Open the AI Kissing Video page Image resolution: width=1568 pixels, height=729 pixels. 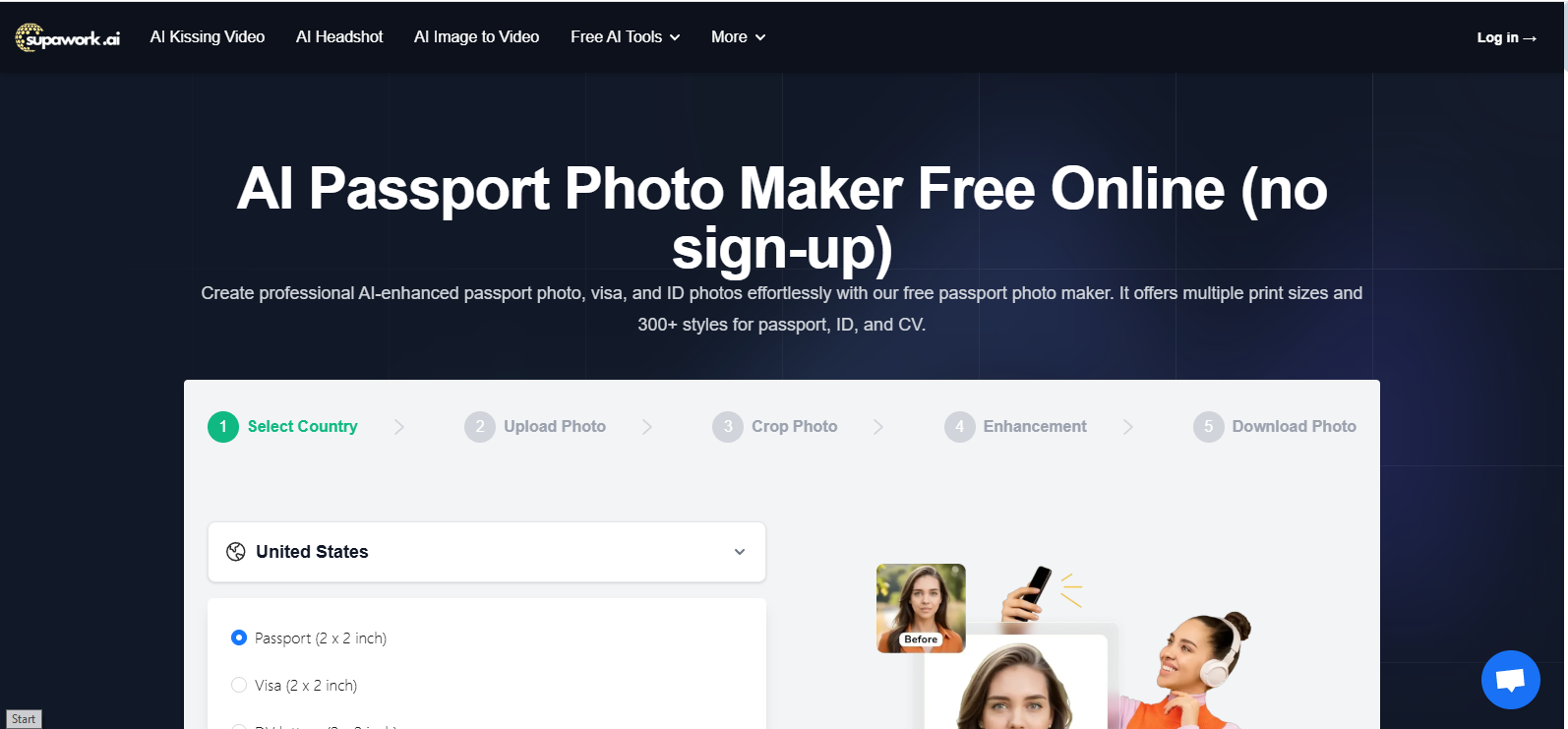click(208, 37)
